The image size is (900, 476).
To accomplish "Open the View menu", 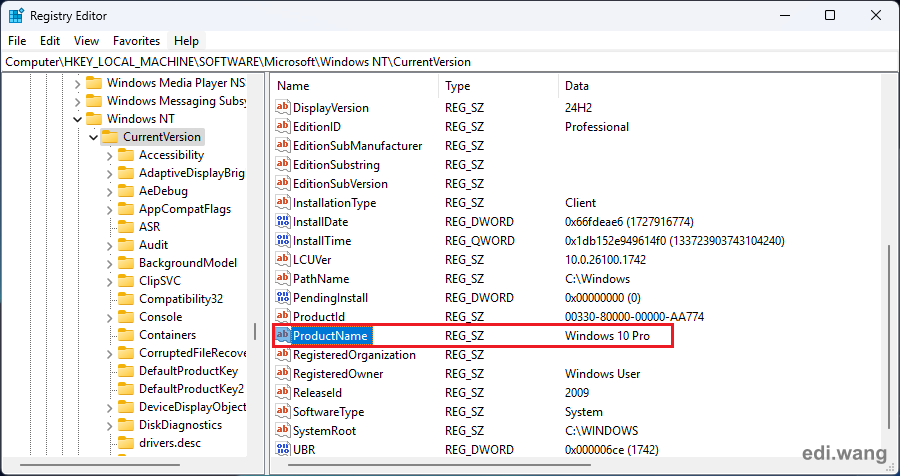I will point(86,41).
